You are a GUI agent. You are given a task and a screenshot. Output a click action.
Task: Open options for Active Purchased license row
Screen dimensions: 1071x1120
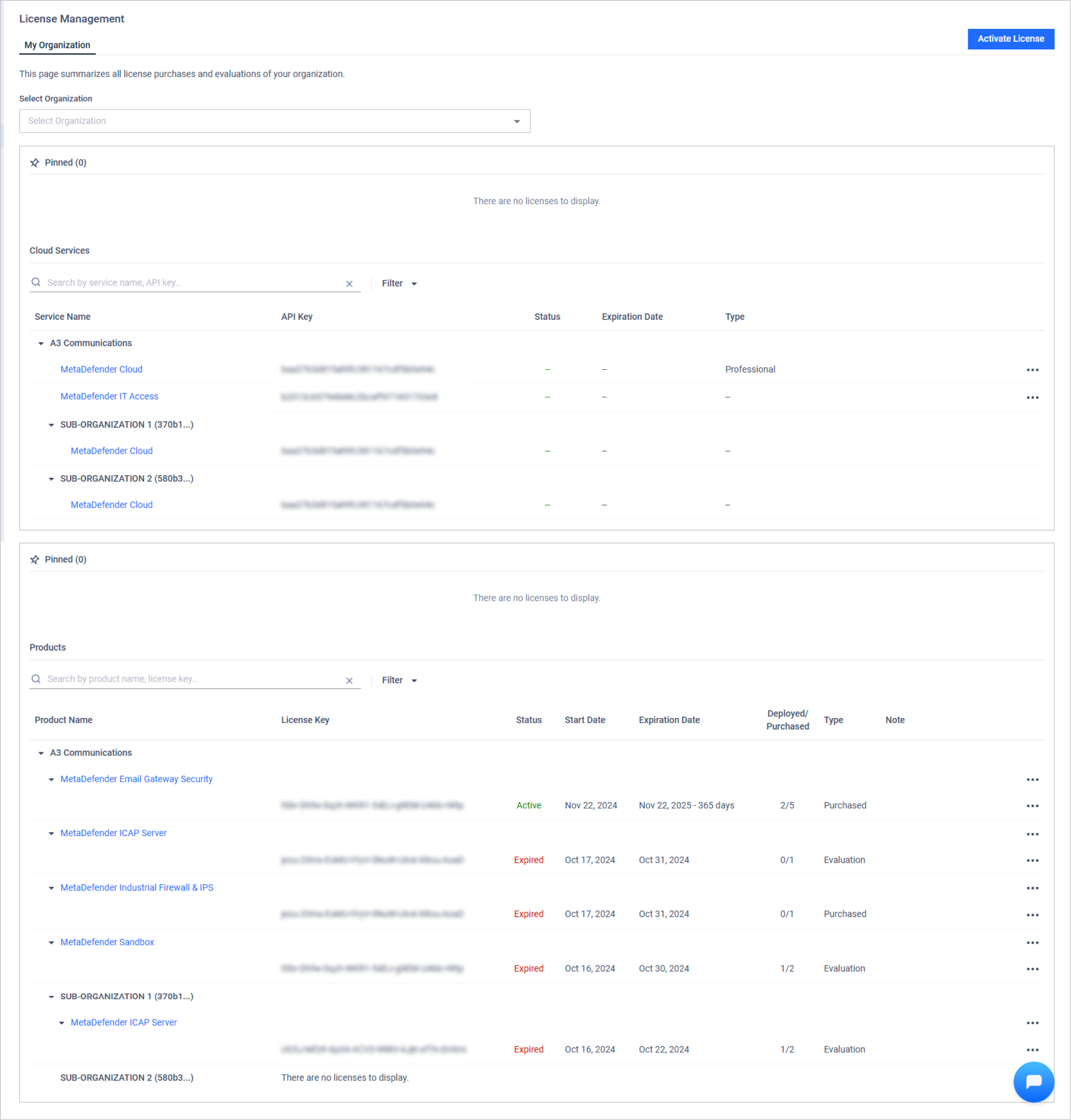(x=1032, y=806)
